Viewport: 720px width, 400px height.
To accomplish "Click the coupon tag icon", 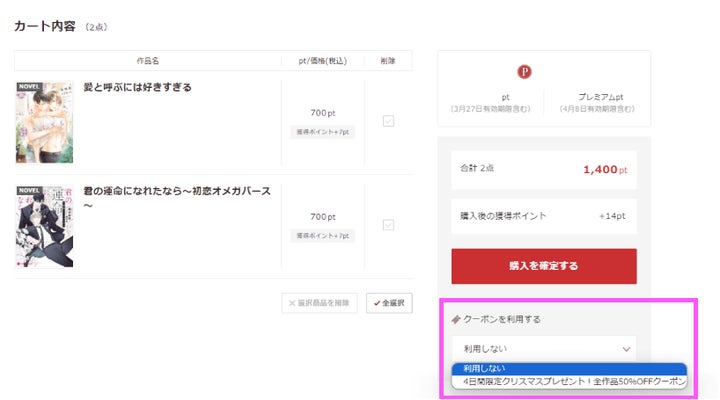I will tap(456, 319).
